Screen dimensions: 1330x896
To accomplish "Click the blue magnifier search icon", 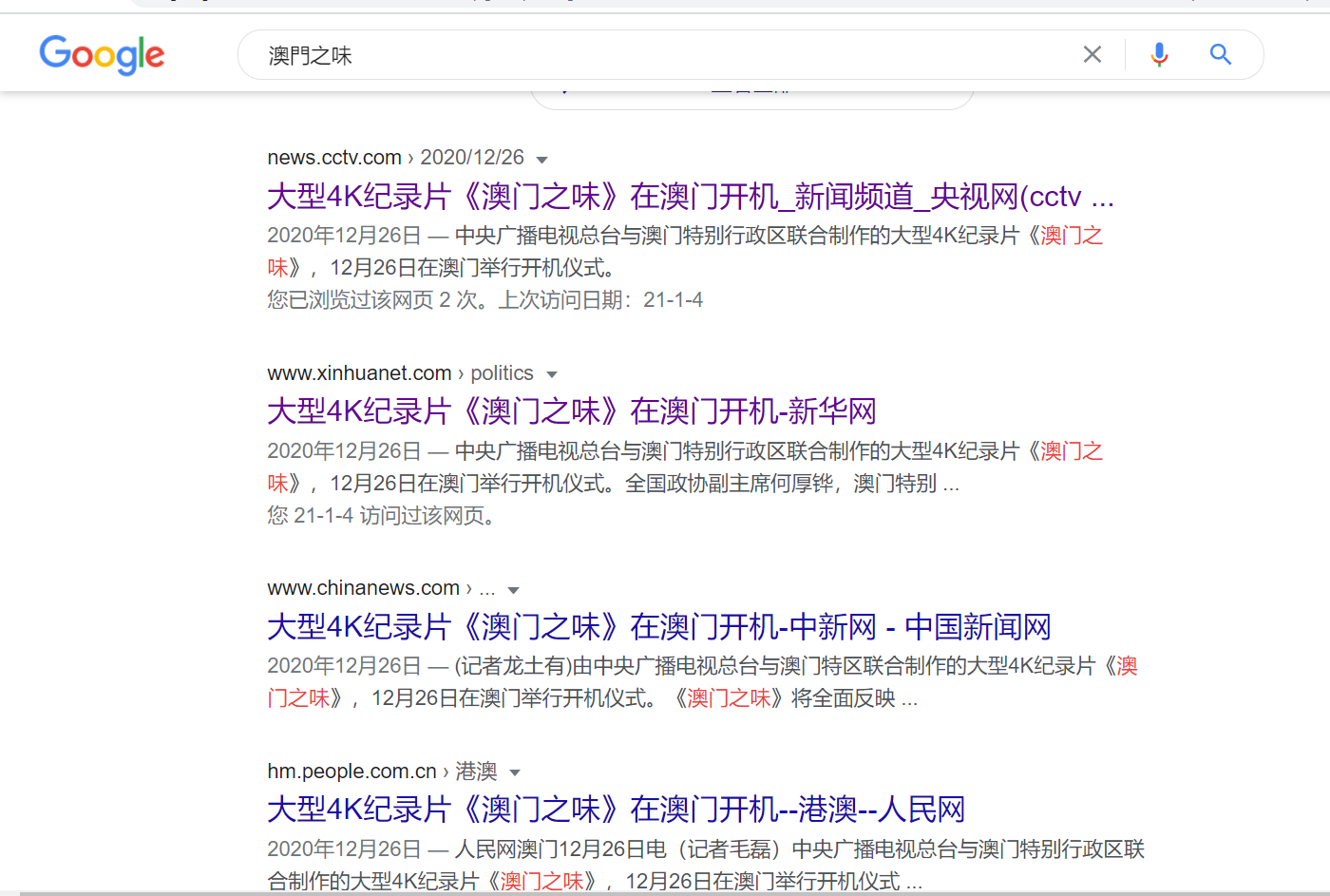I will [1221, 55].
